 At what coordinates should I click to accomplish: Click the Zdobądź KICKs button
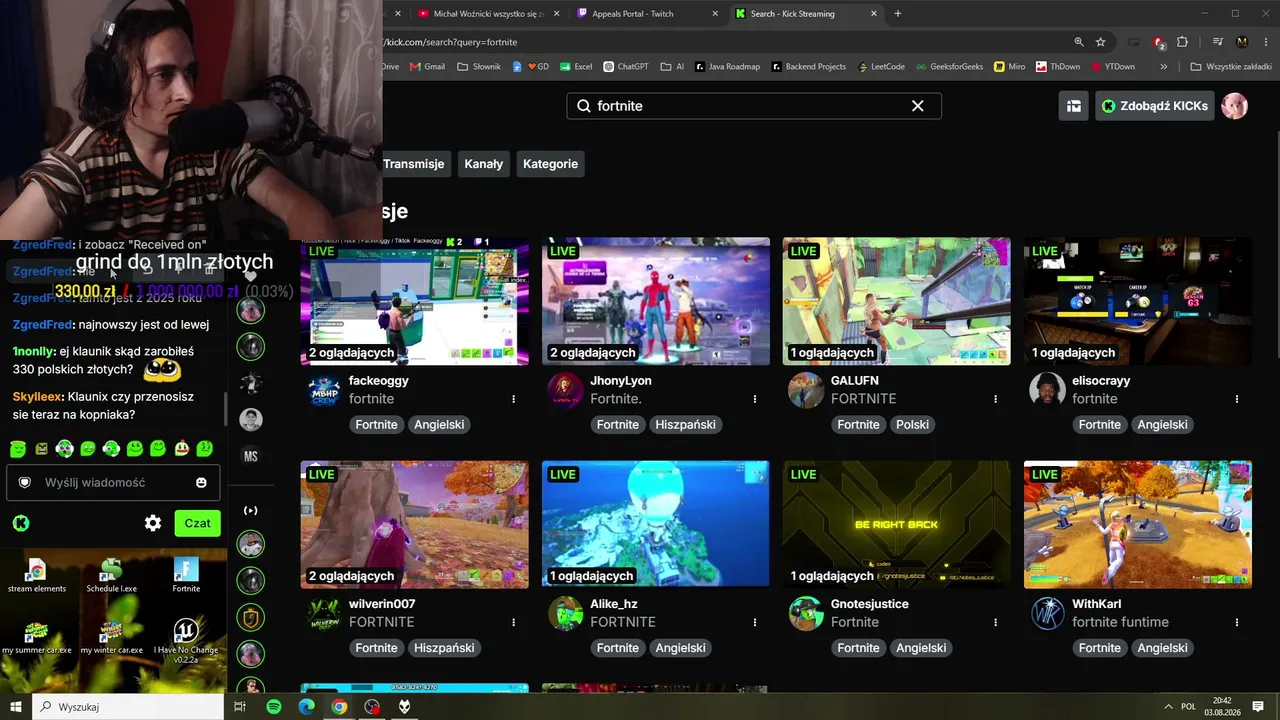point(1155,106)
